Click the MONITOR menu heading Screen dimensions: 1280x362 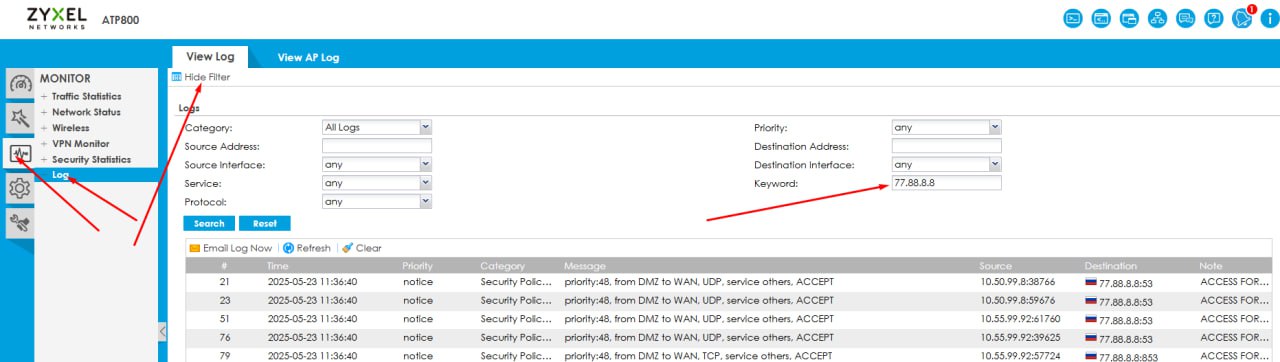(x=64, y=78)
